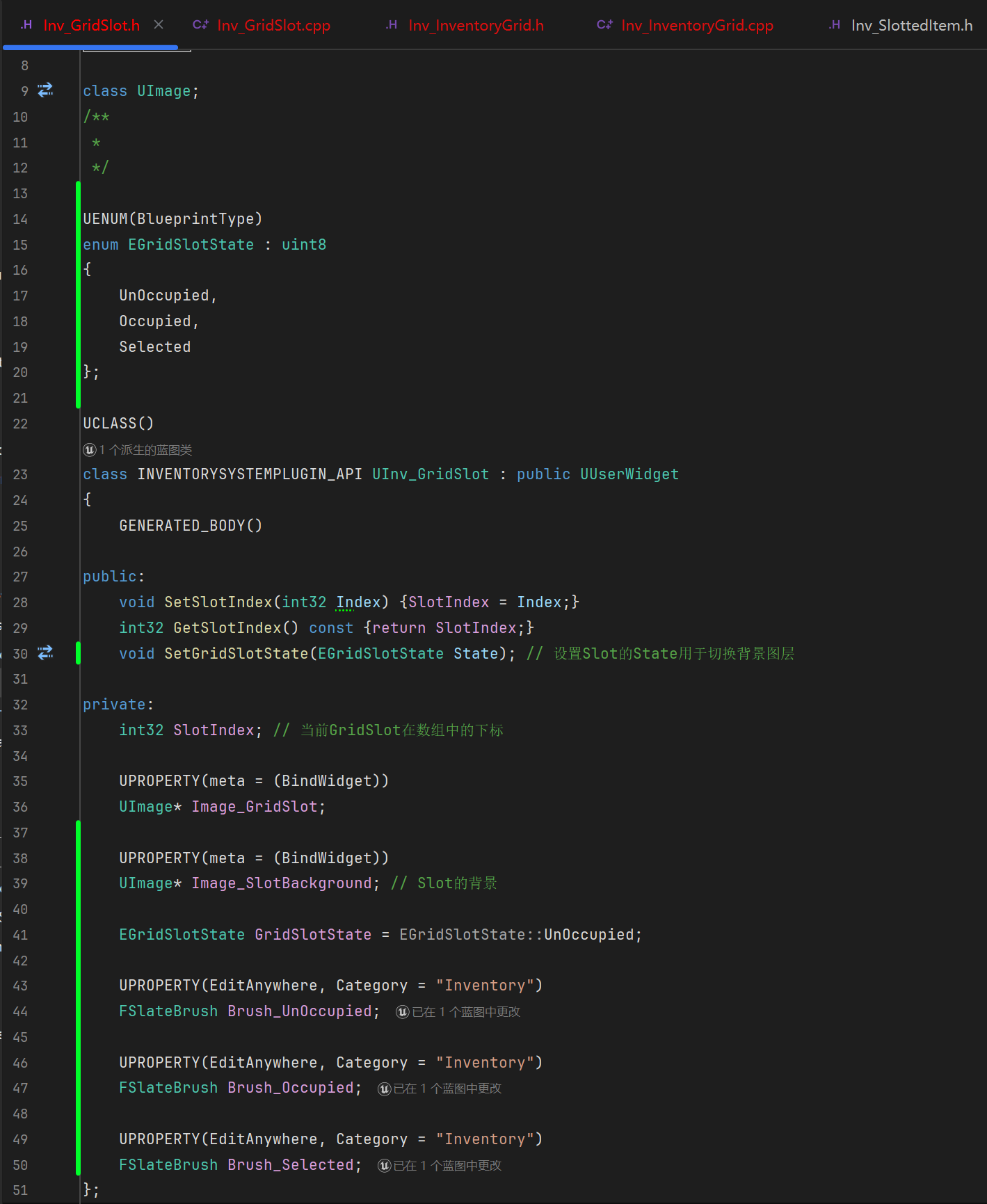Click the Brush_Occupied member name

point(291,1088)
